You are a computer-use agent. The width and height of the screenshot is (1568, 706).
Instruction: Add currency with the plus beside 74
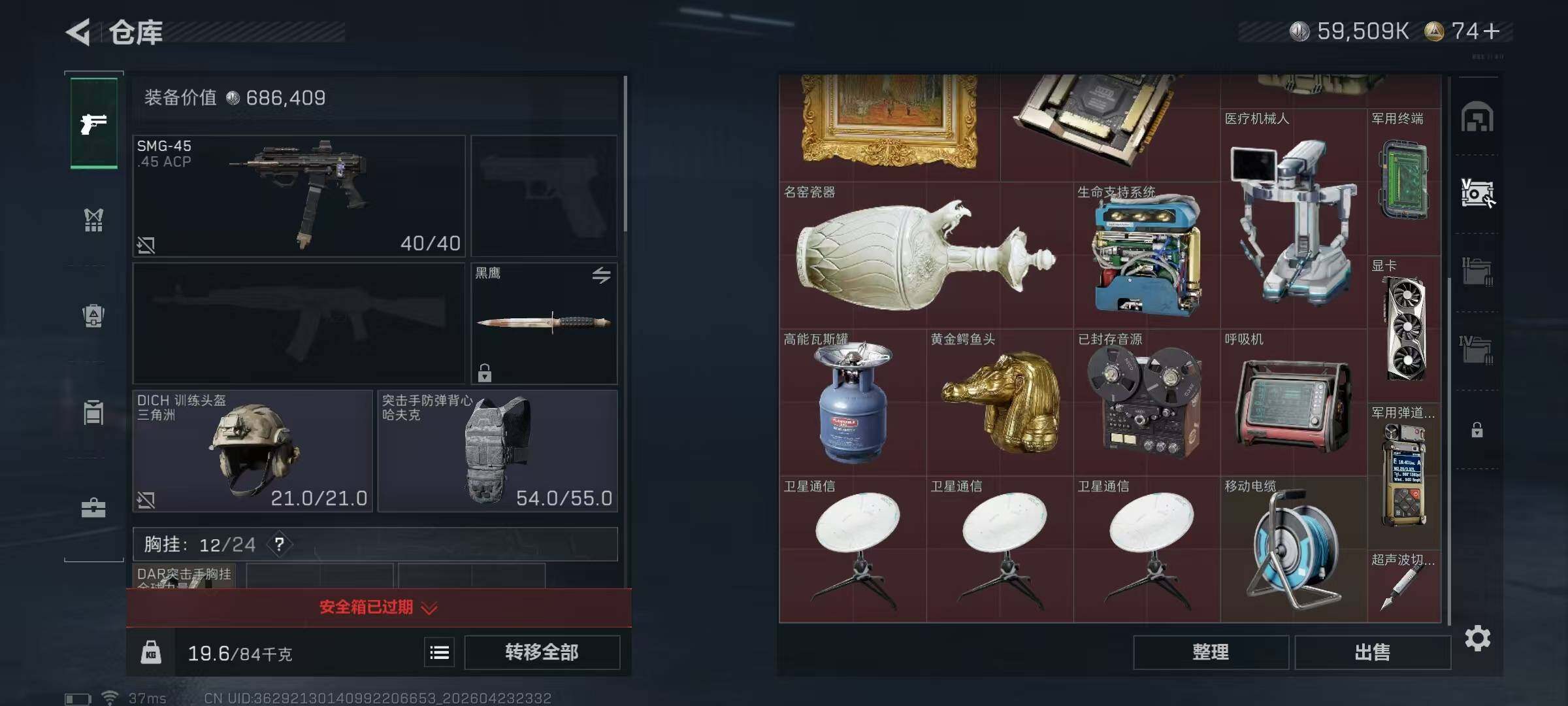pyautogui.click(x=1492, y=31)
